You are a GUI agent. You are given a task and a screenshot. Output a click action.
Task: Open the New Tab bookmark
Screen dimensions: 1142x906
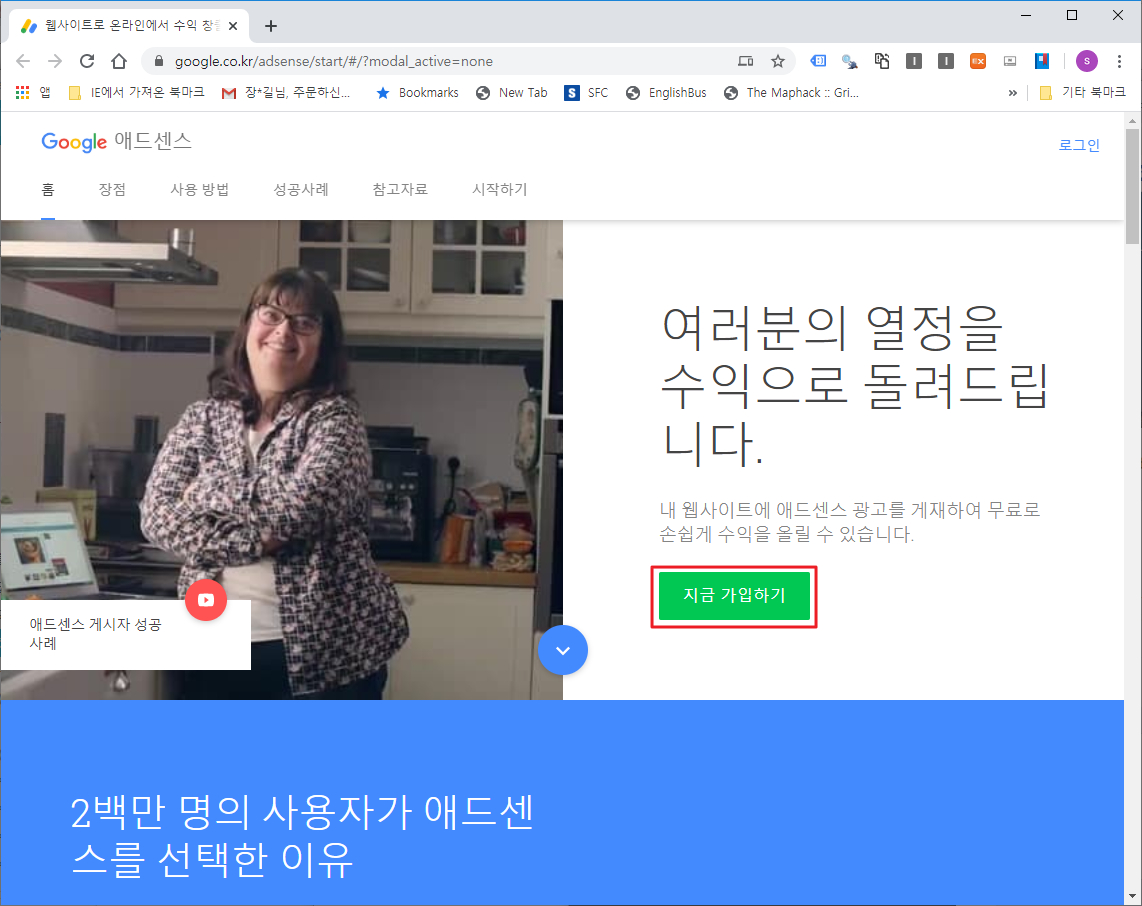point(511,92)
